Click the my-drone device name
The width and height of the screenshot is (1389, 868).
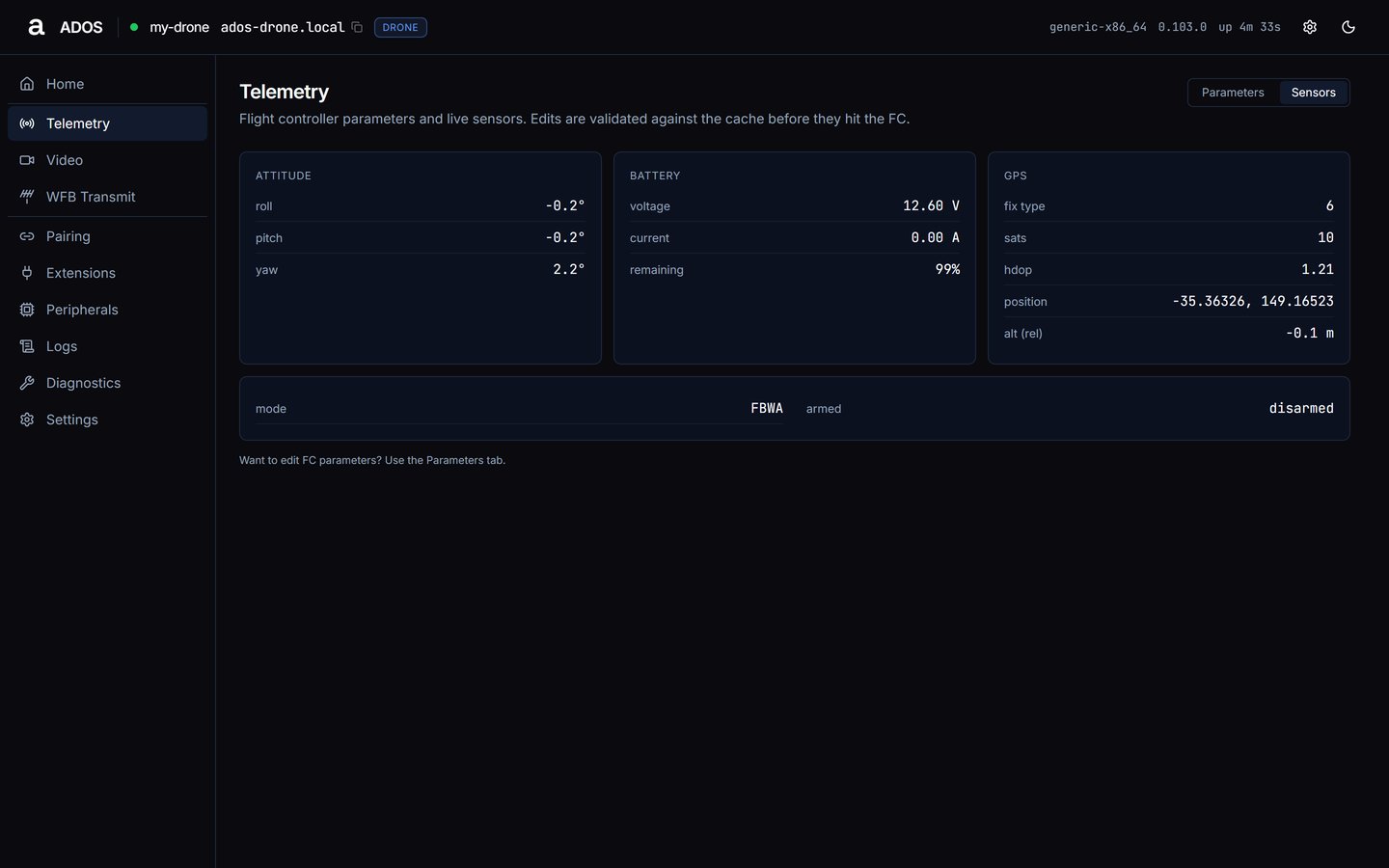coord(179,27)
